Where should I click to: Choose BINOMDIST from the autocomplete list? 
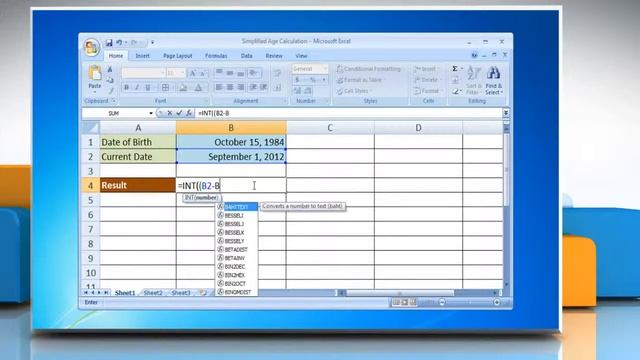click(x=237, y=292)
